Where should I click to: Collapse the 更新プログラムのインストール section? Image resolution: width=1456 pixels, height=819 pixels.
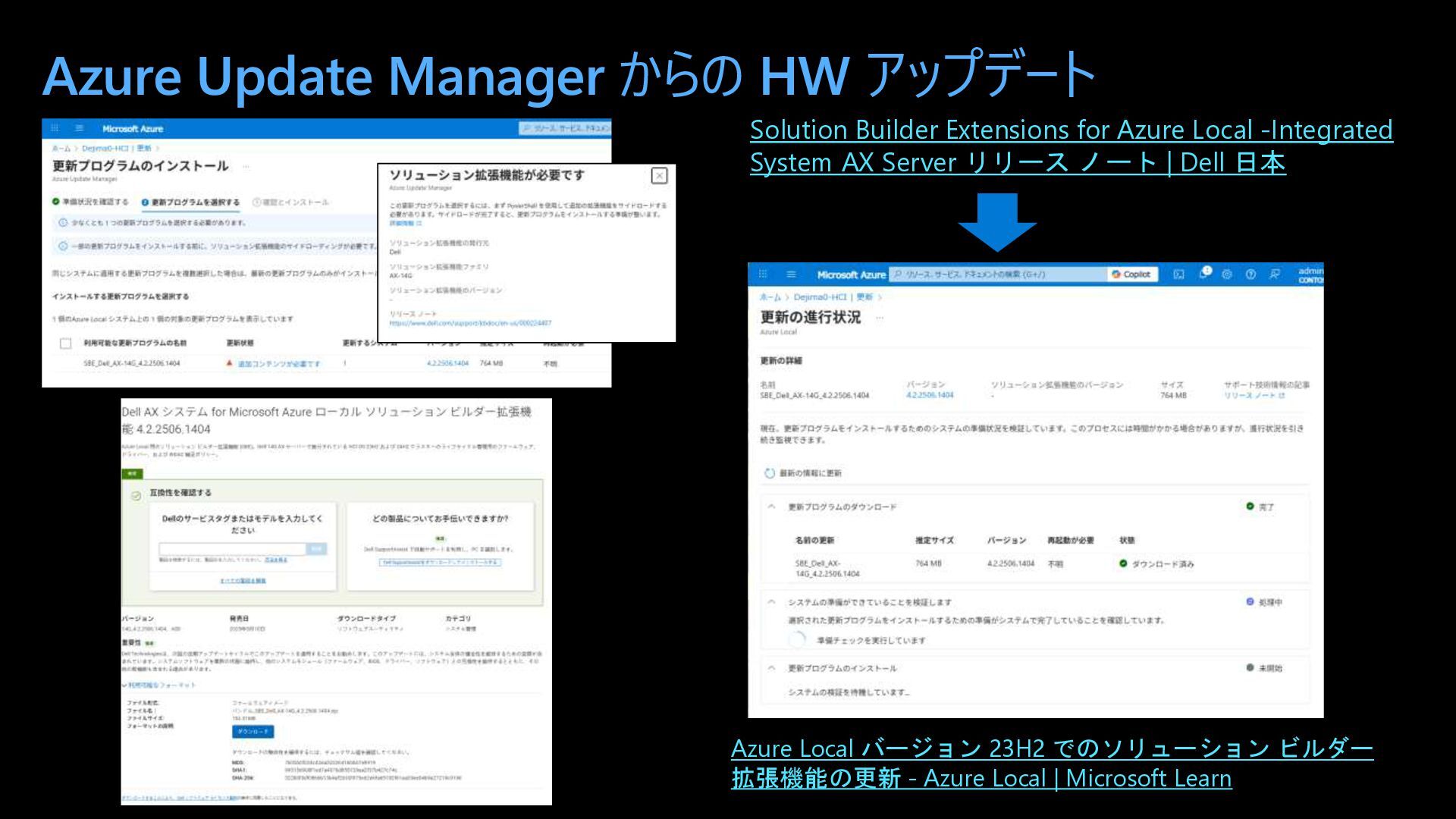(x=771, y=668)
